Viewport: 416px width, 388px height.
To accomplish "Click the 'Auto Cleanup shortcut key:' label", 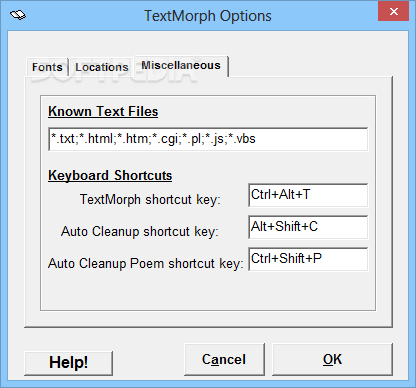I will 140,231.
